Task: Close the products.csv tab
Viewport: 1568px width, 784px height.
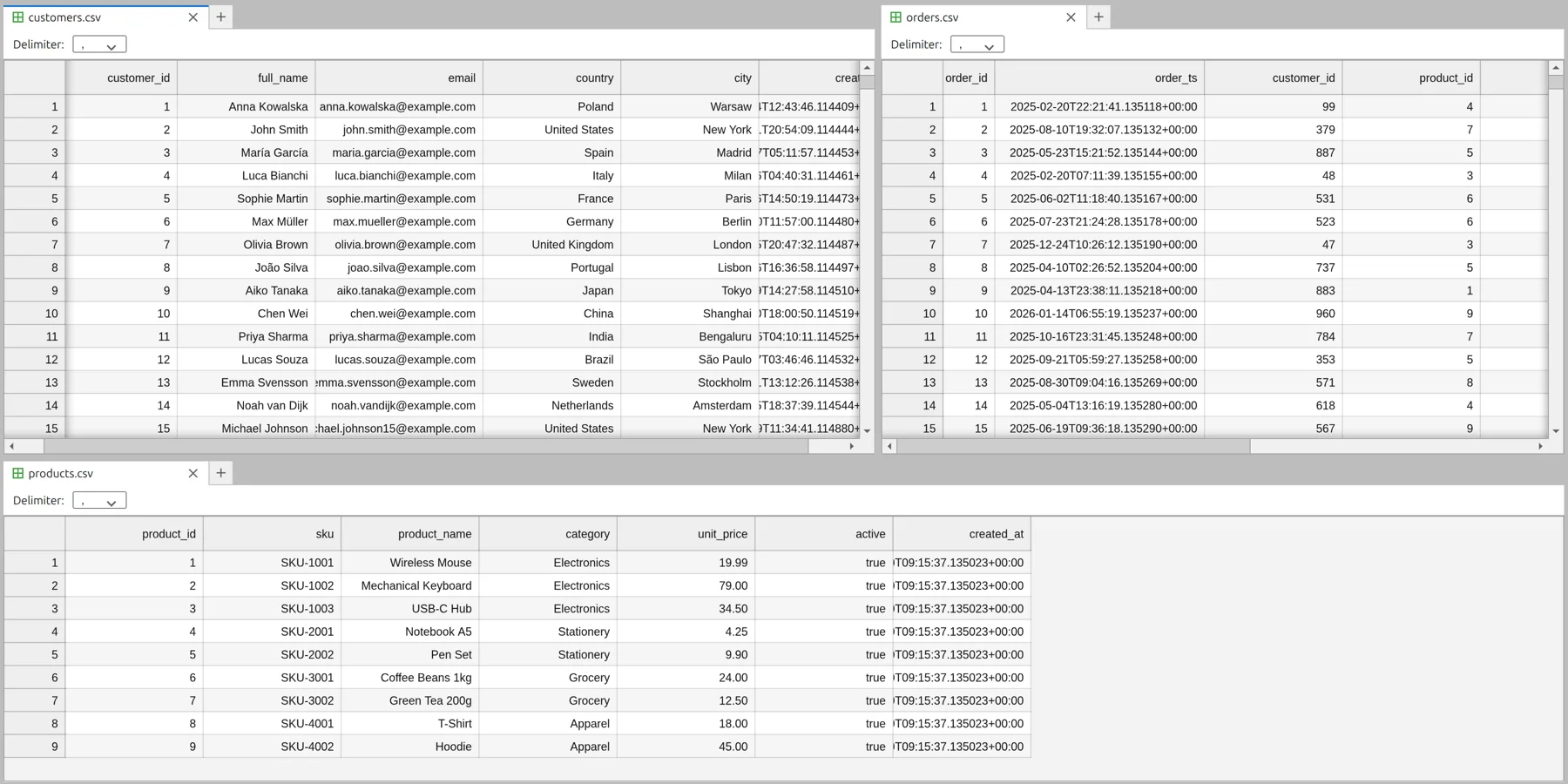Action: (193, 473)
